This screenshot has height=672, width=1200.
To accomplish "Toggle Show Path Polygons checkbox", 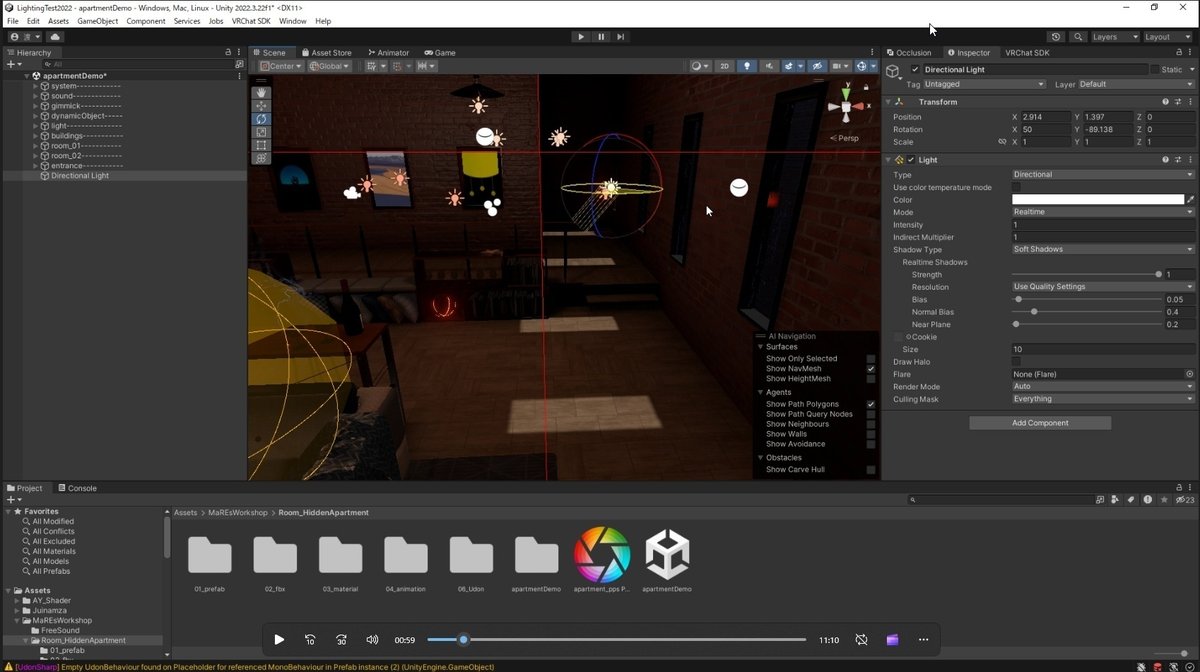I will (871, 404).
